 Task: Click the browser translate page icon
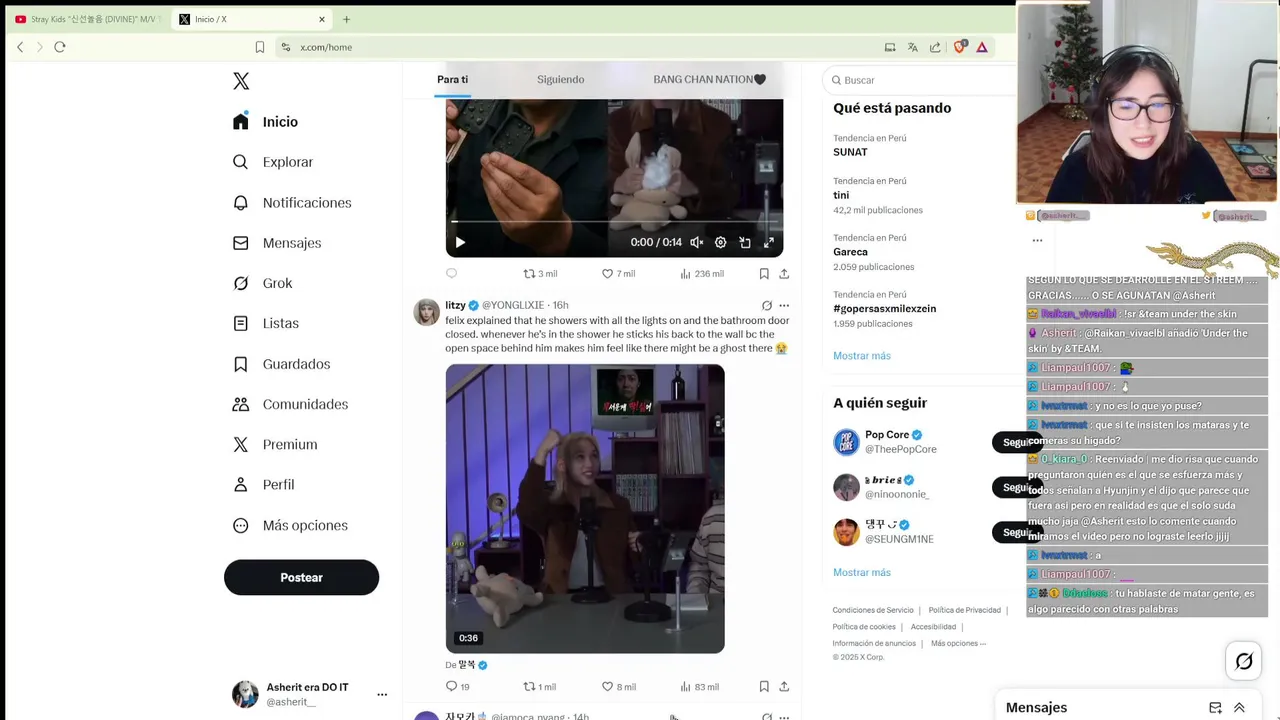point(912,47)
